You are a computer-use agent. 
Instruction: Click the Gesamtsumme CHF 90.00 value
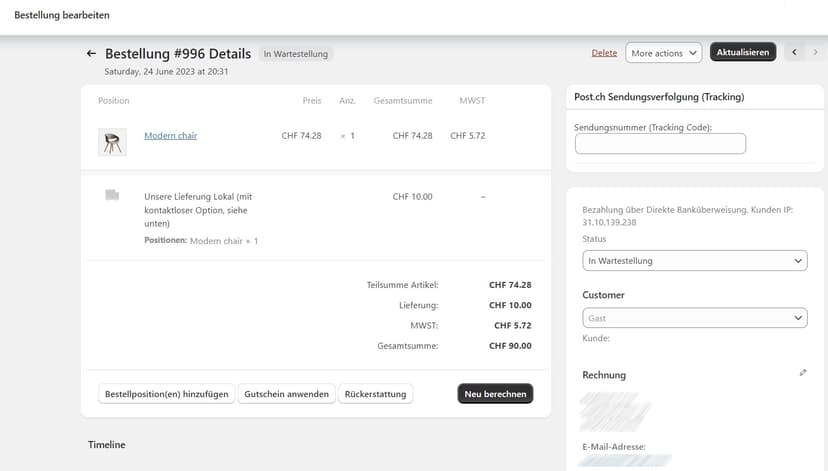(x=510, y=346)
